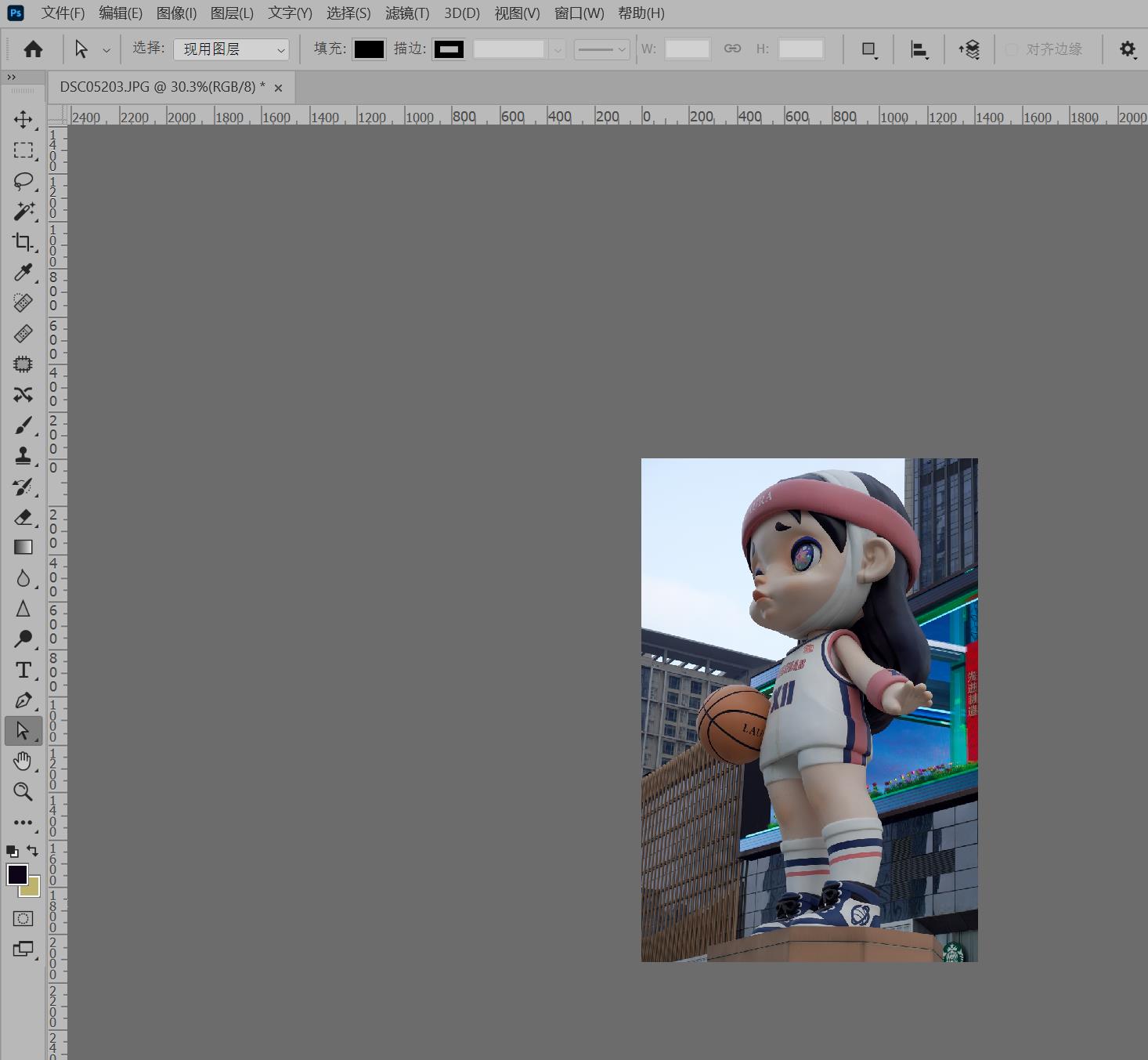Select the Gradient tool
1148x1060 pixels.
click(23, 548)
